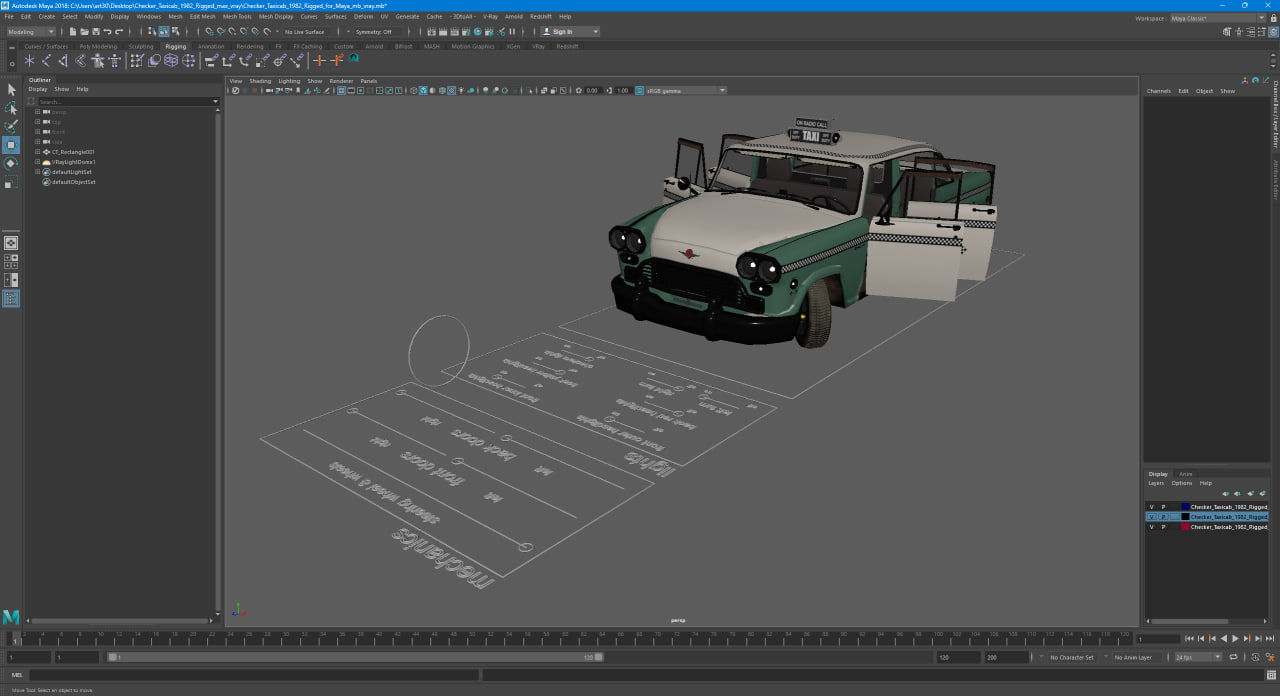Click blue color swatch of first layer
Screen dimensions: 1280x696
pos(1185,507)
